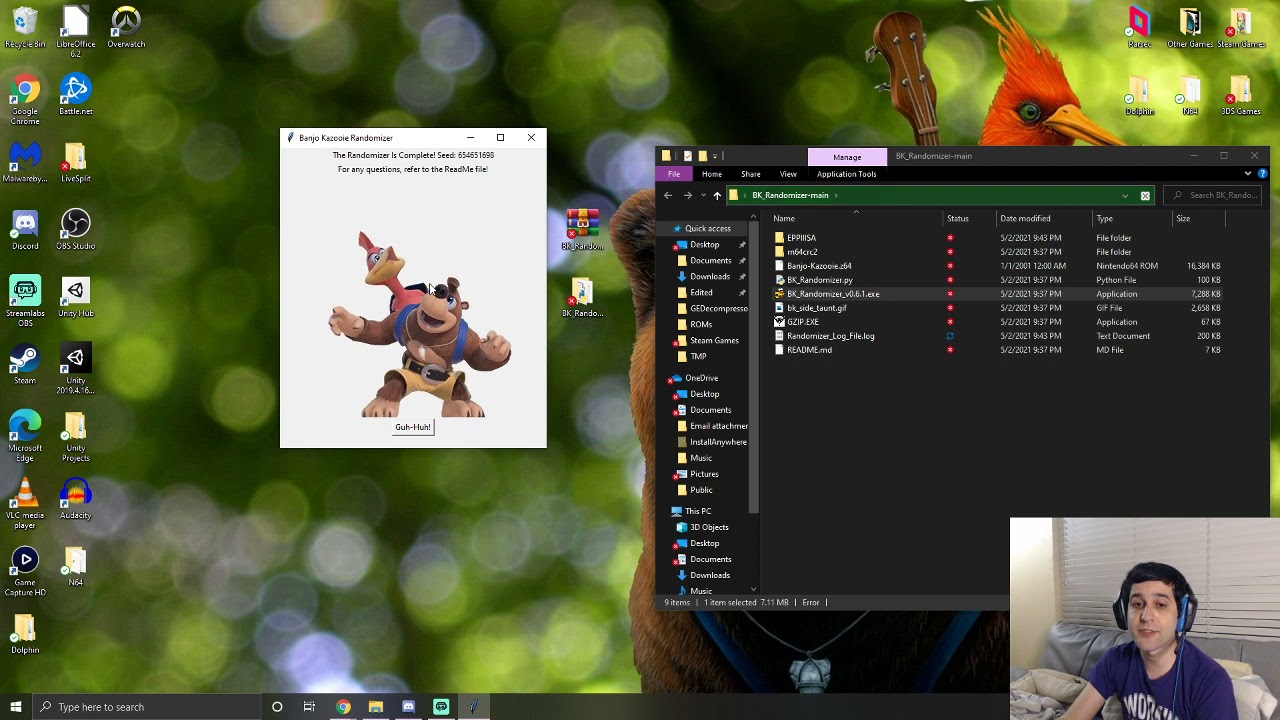Open Discord from the desktop shortcut
Screen dimensions: 1280x720
pyautogui.click(x=25, y=231)
